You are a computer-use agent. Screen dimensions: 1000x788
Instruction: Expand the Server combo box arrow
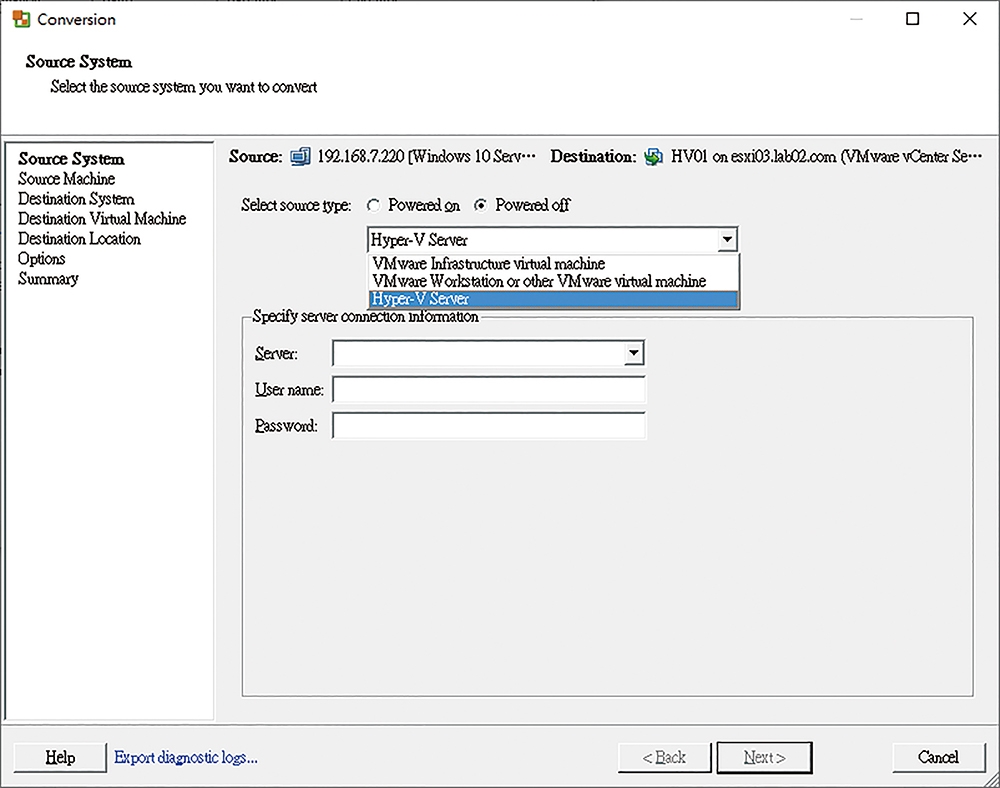633,353
